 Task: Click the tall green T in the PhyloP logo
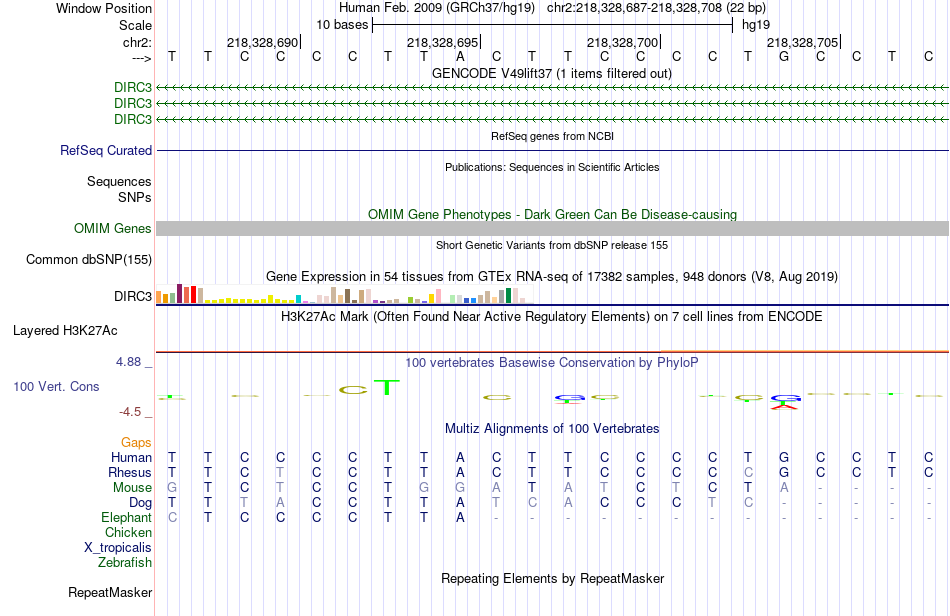[387, 387]
